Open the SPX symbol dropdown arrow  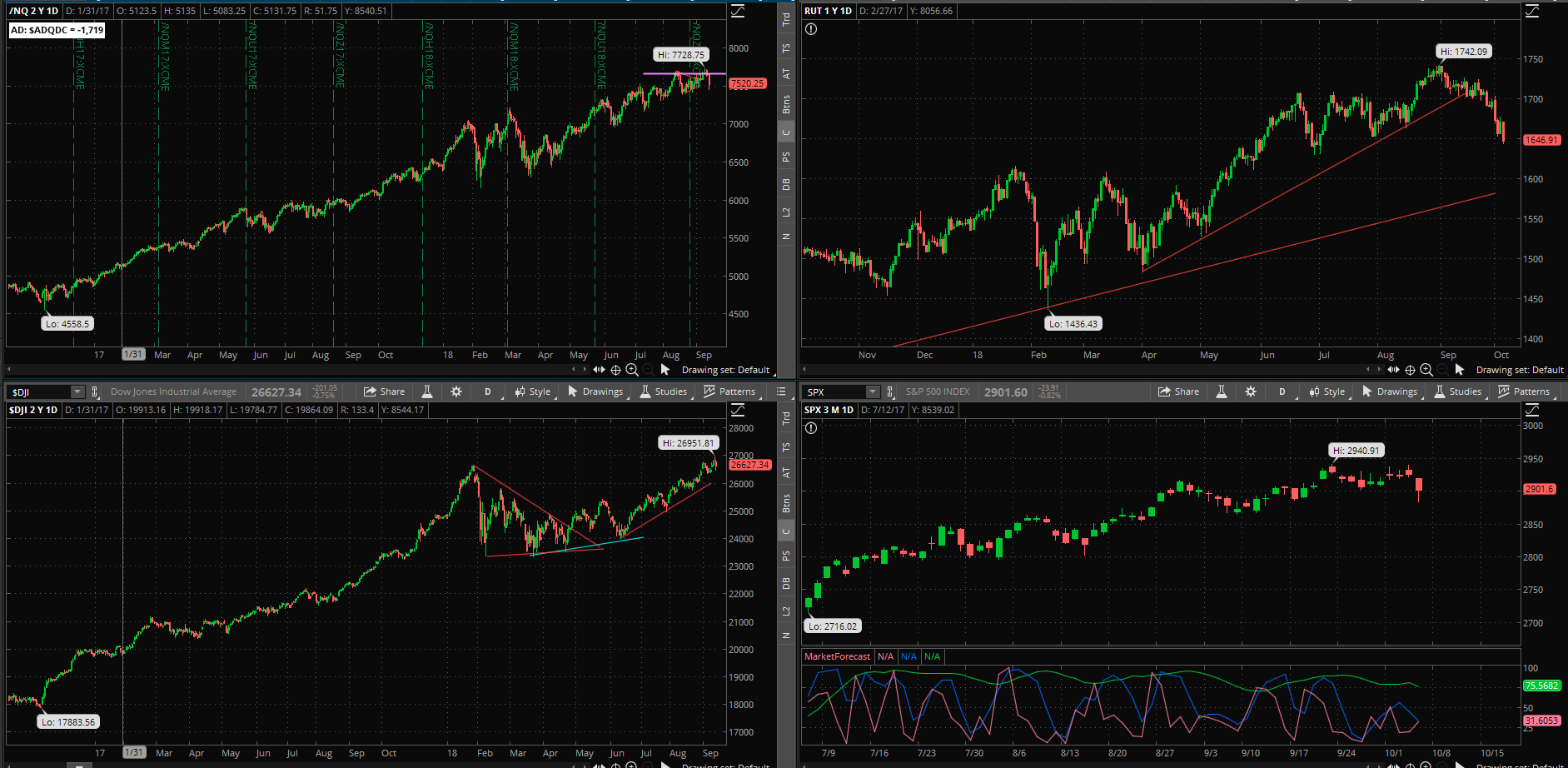(872, 391)
